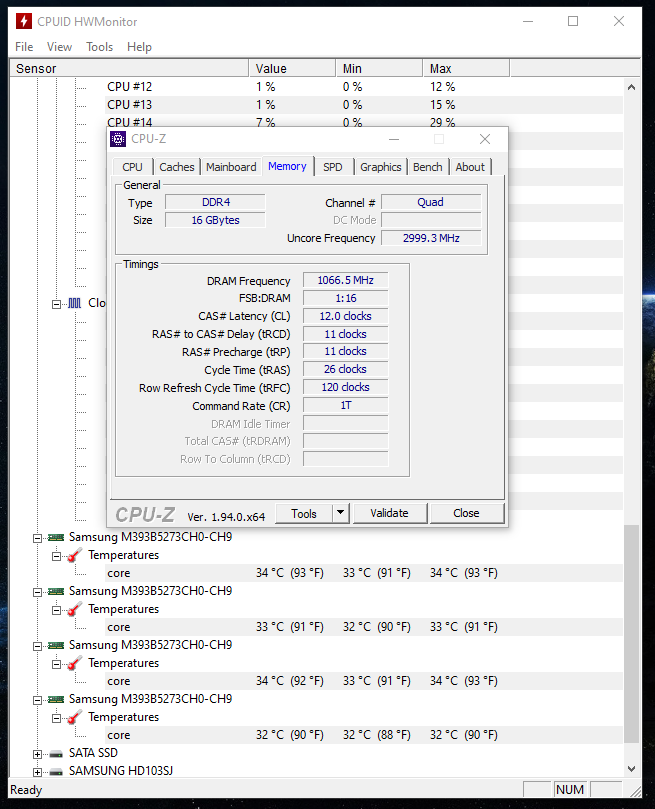The height and width of the screenshot is (809, 655).
Task: Expand the SAMSUNG HD103SJ tree node
Action: (x=37, y=772)
